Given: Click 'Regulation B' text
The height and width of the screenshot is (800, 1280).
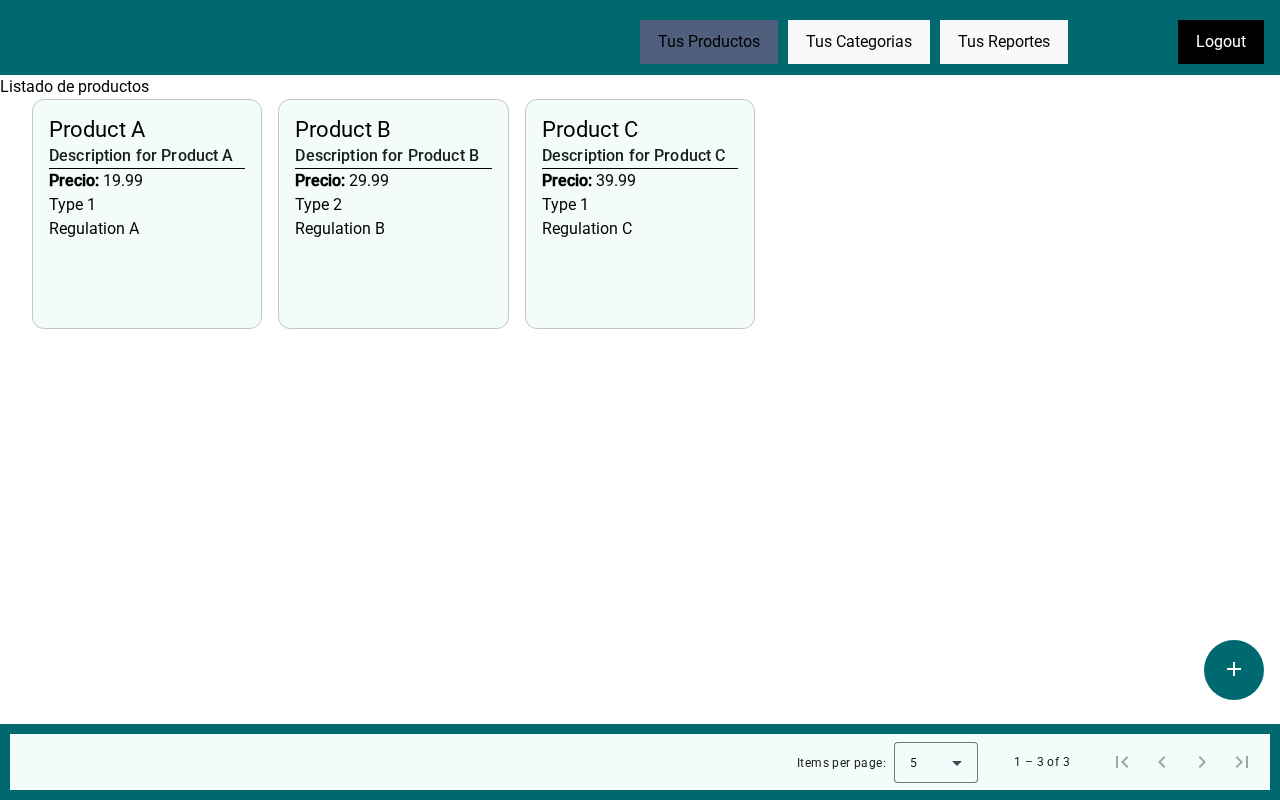Looking at the screenshot, I should pyautogui.click(x=340, y=229).
